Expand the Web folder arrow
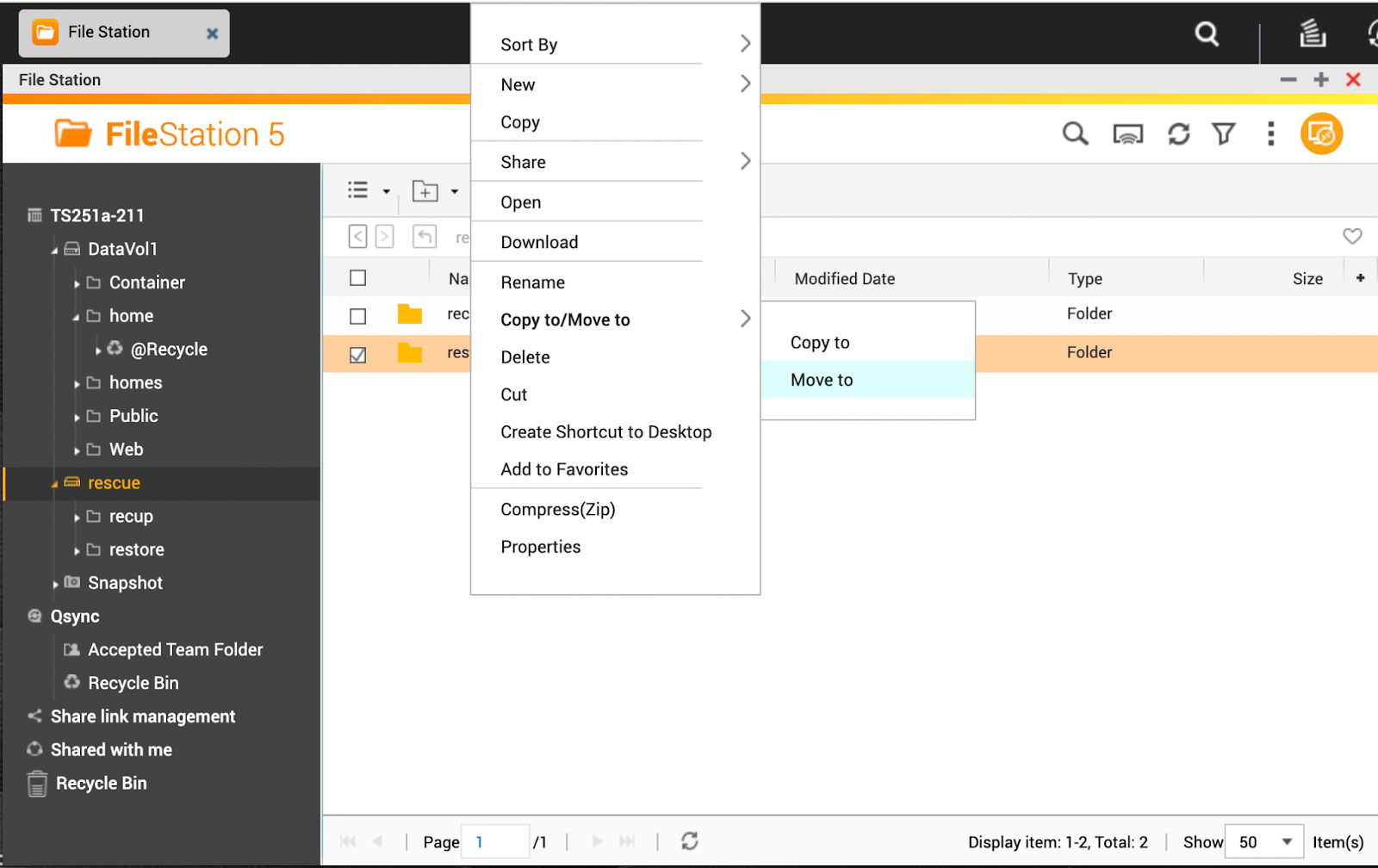Viewport: 1378px width, 868px height. (77, 450)
